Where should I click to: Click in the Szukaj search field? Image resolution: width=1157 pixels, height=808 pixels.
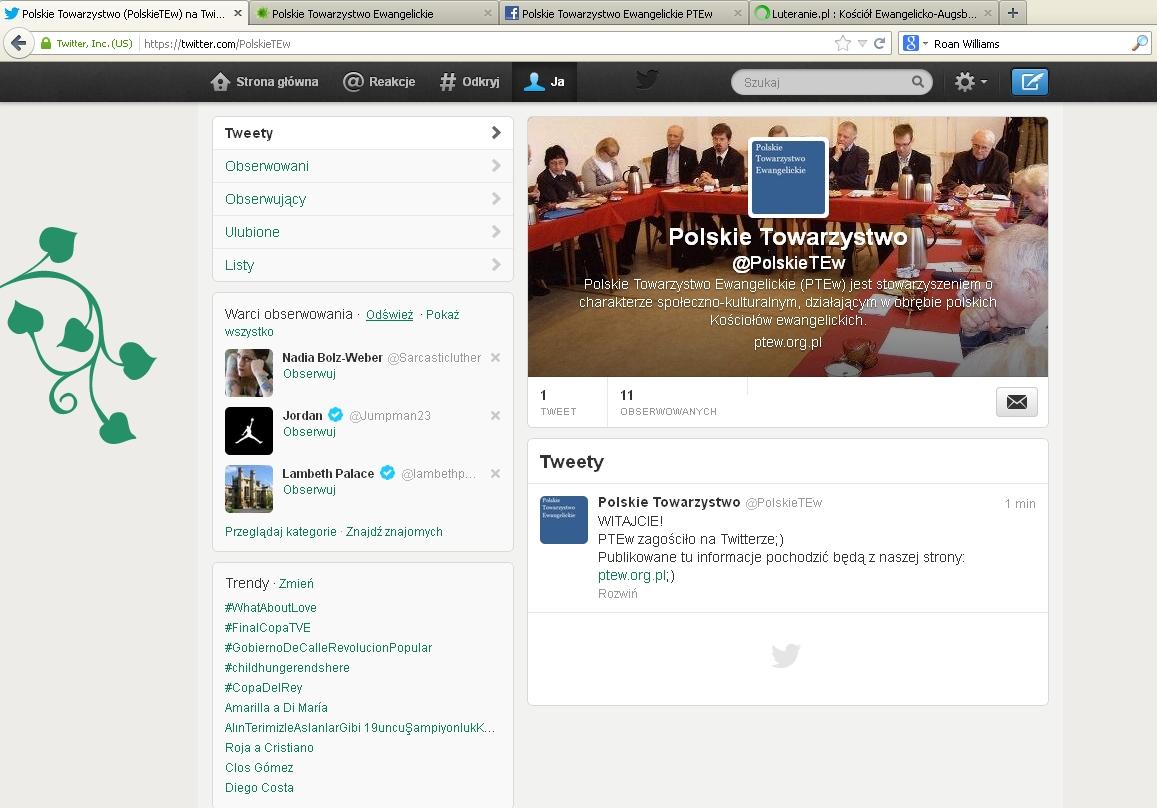coord(832,82)
